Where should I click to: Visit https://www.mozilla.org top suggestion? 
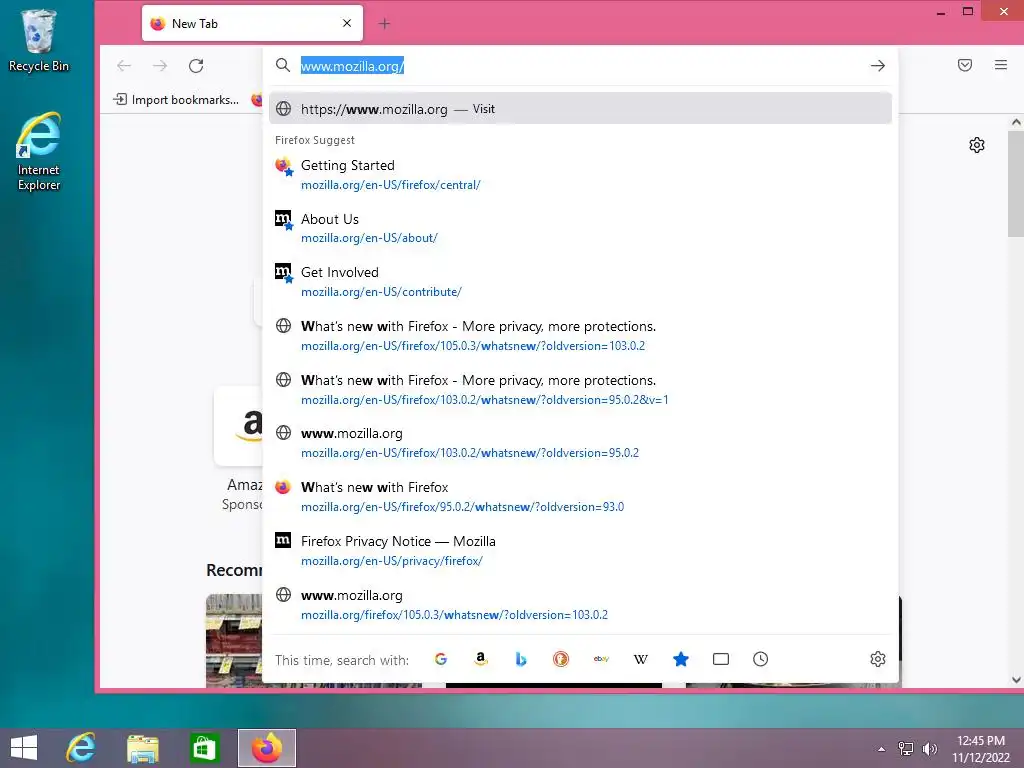[580, 108]
